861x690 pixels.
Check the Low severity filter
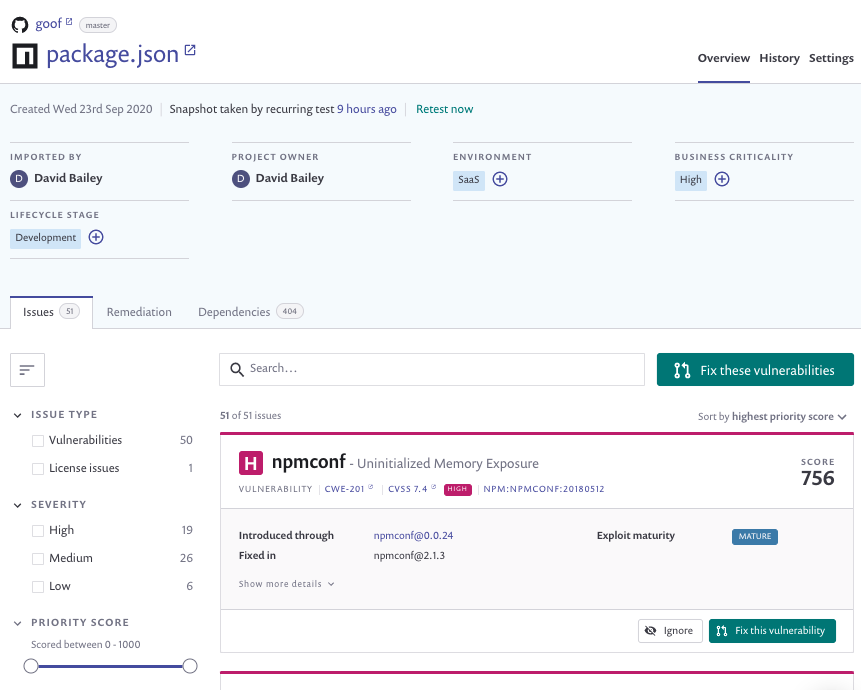(x=38, y=587)
